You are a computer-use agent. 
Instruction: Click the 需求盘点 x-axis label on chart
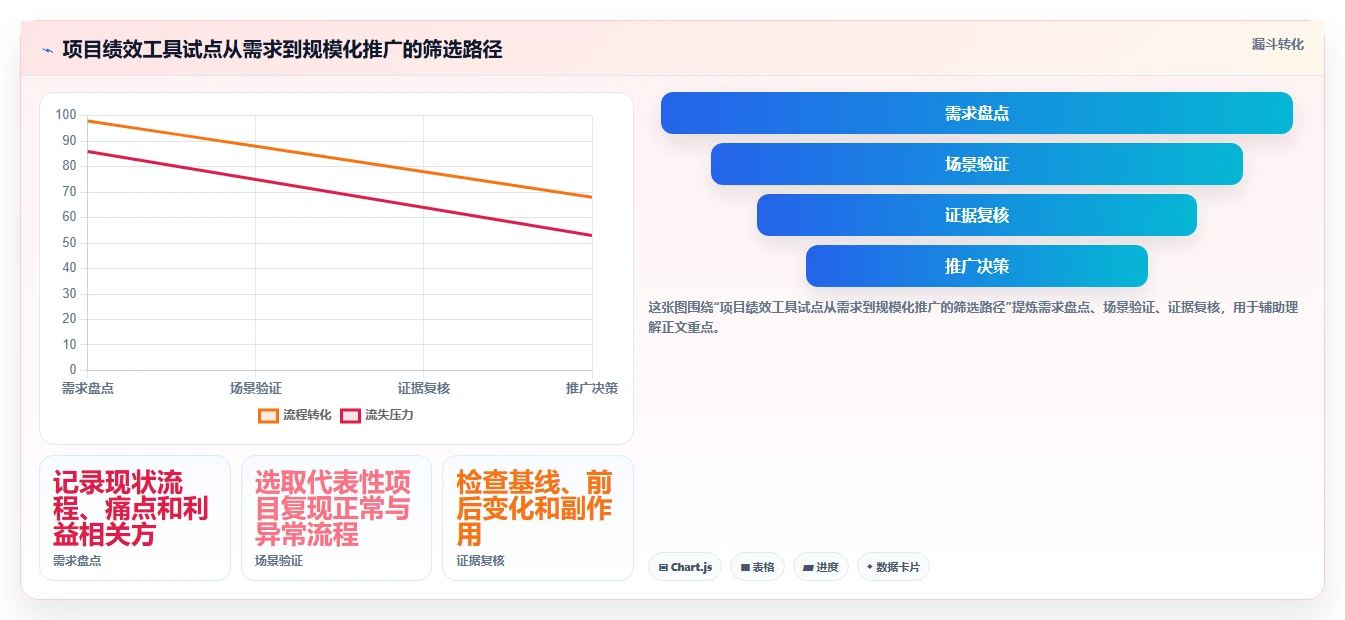click(x=88, y=388)
